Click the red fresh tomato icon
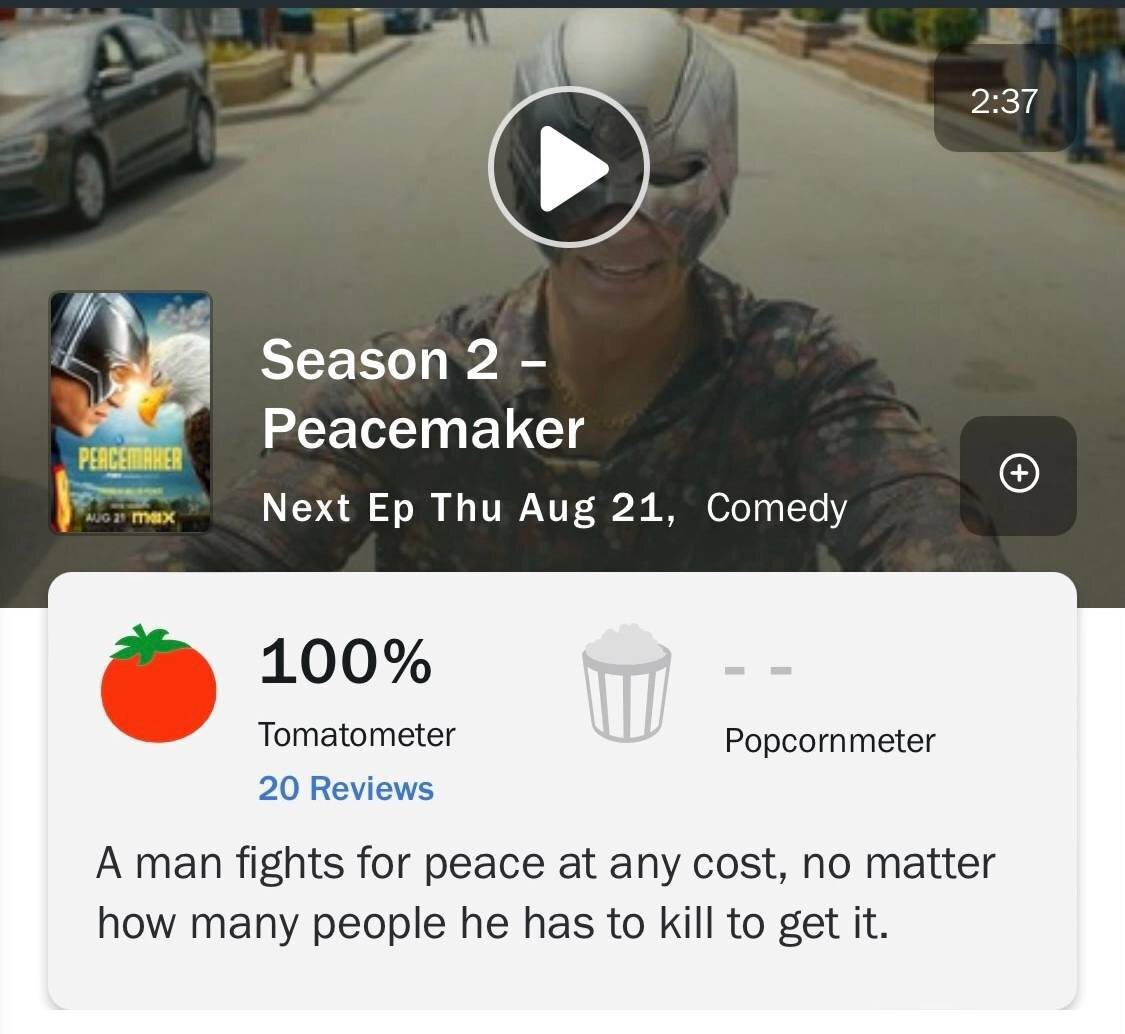 pyautogui.click(x=158, y=683)
